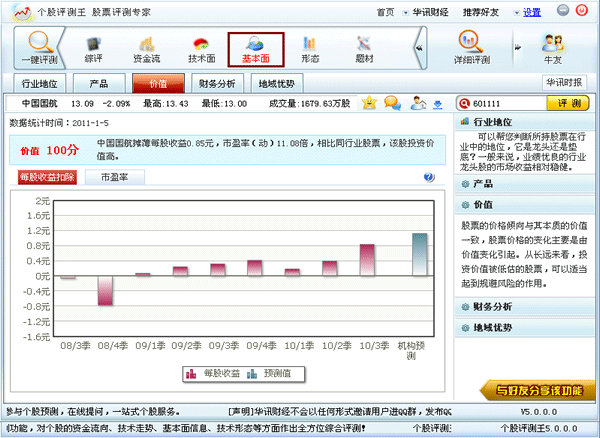This screenshot has height=438, width=600.
Task: Open 详细评测 magnifier icon
Action: [471, 41]
